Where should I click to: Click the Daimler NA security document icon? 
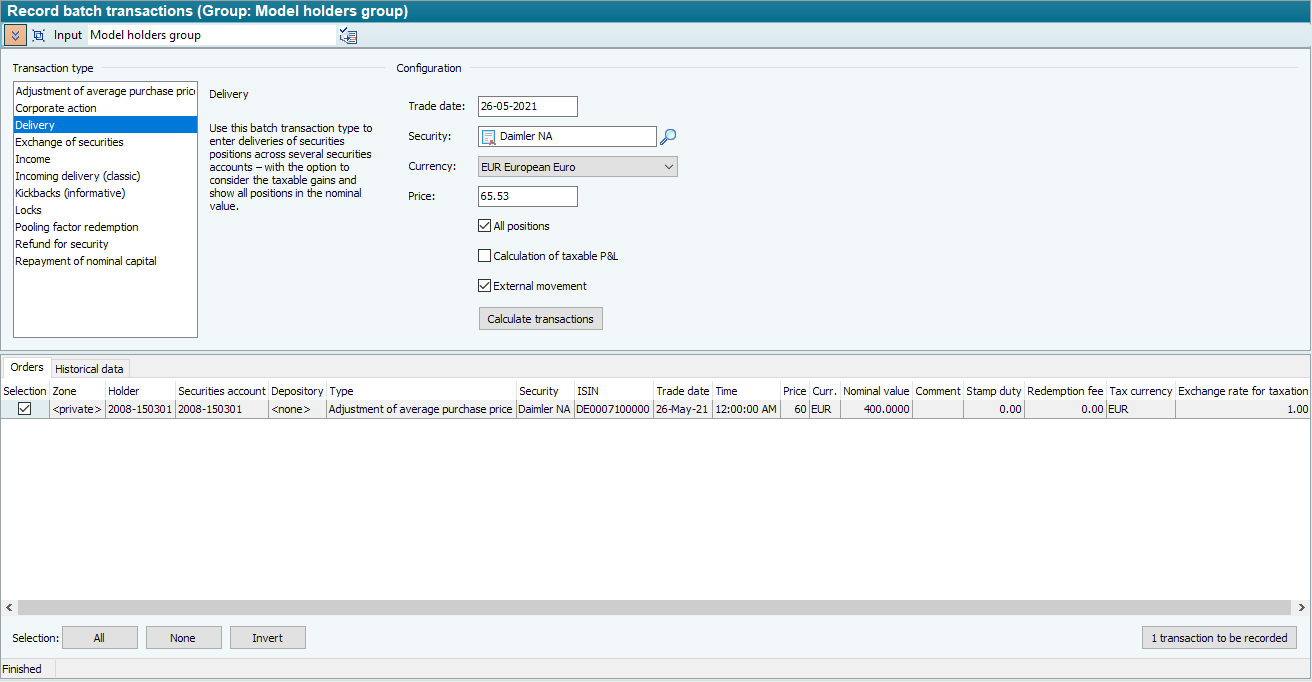click(489, 137)
